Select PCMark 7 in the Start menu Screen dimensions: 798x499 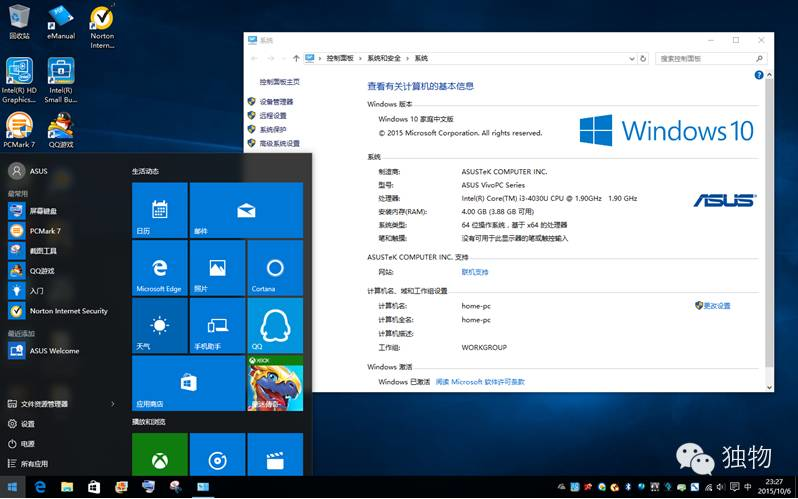pos(45,231)
